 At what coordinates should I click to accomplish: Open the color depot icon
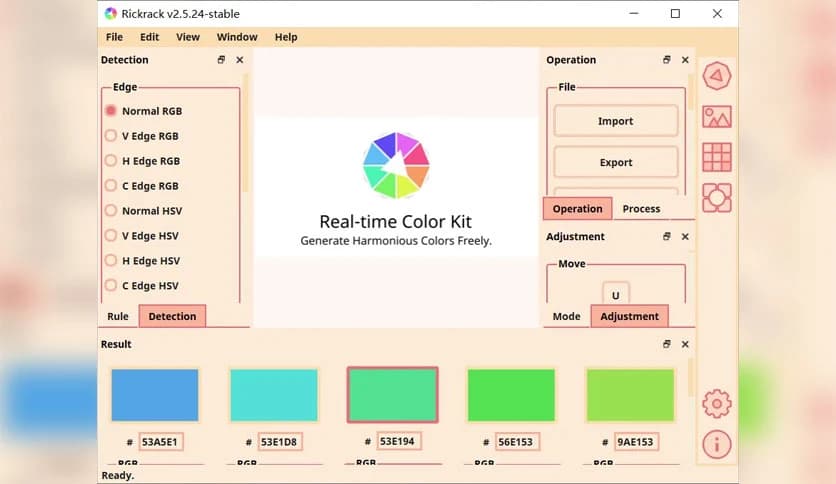[716, 197]
